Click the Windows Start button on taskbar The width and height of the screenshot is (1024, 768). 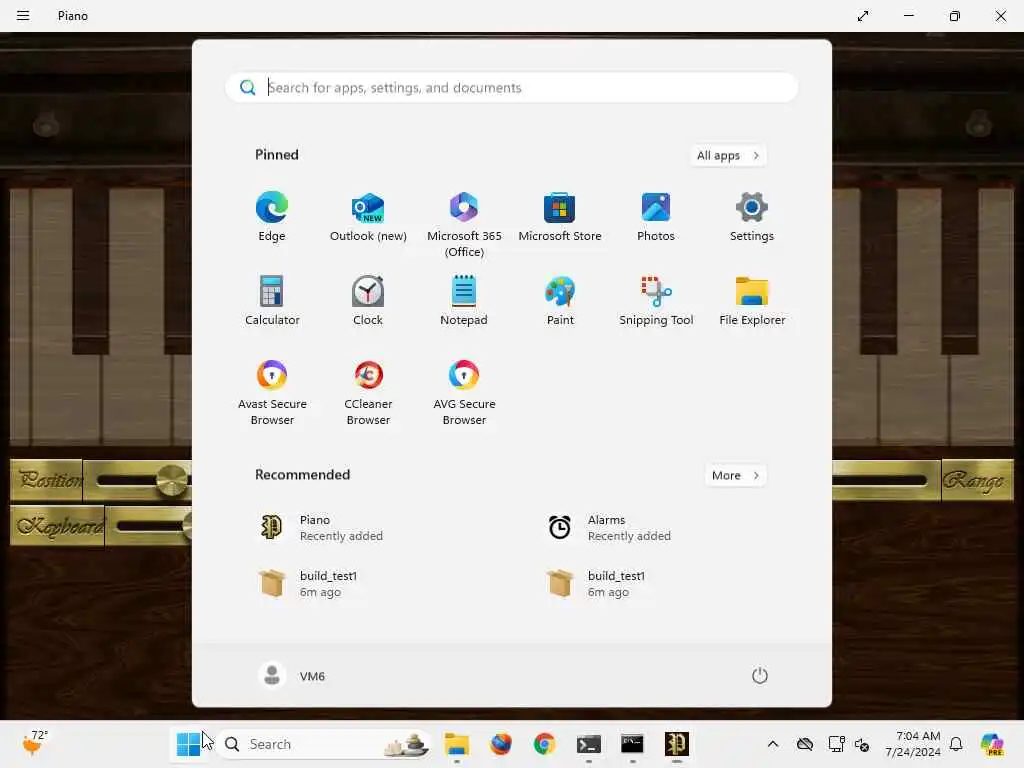189,744
